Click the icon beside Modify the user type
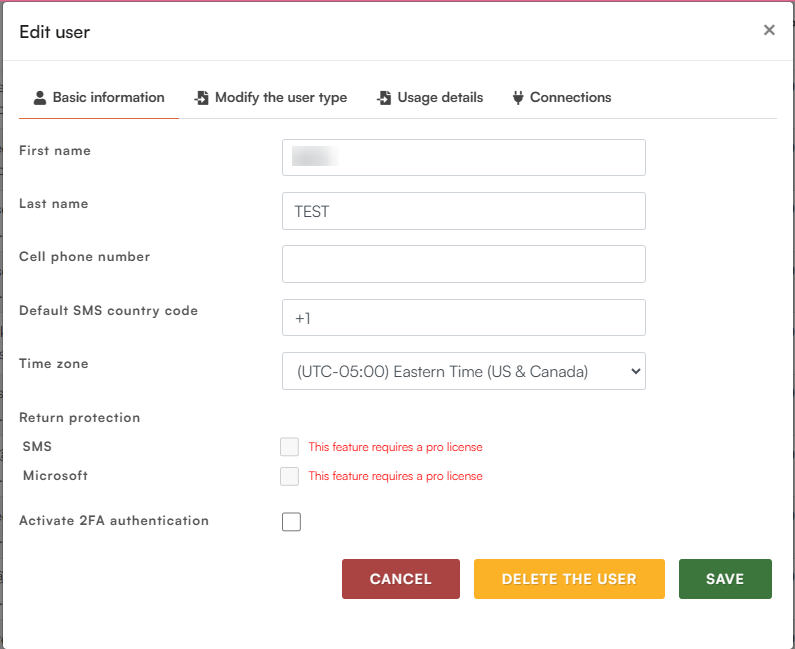 pyautogui.click(x=202, y=98)
